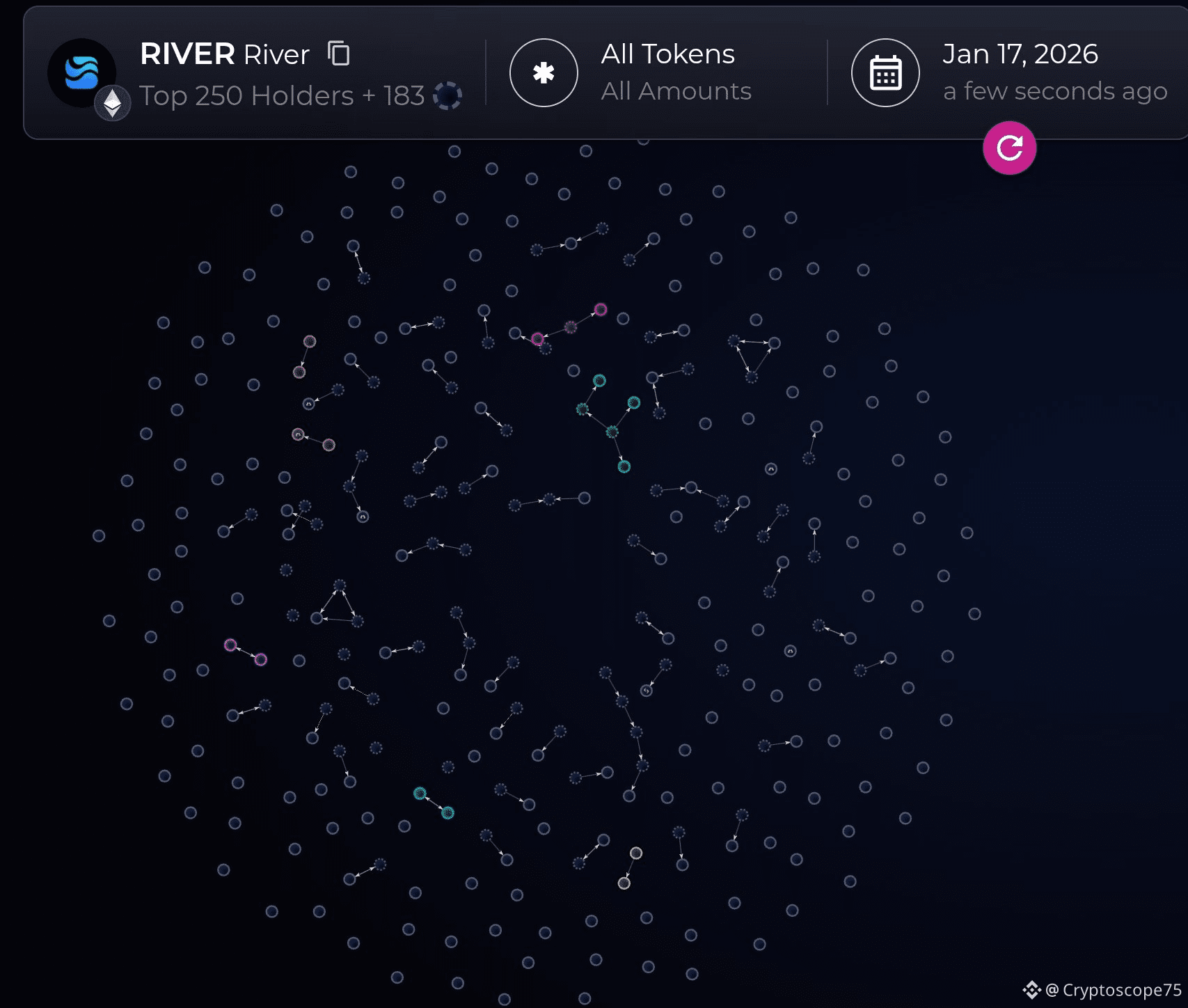
Task: Click the Ethereum chain badge on the logo
Action: click(x=113, y=103)
